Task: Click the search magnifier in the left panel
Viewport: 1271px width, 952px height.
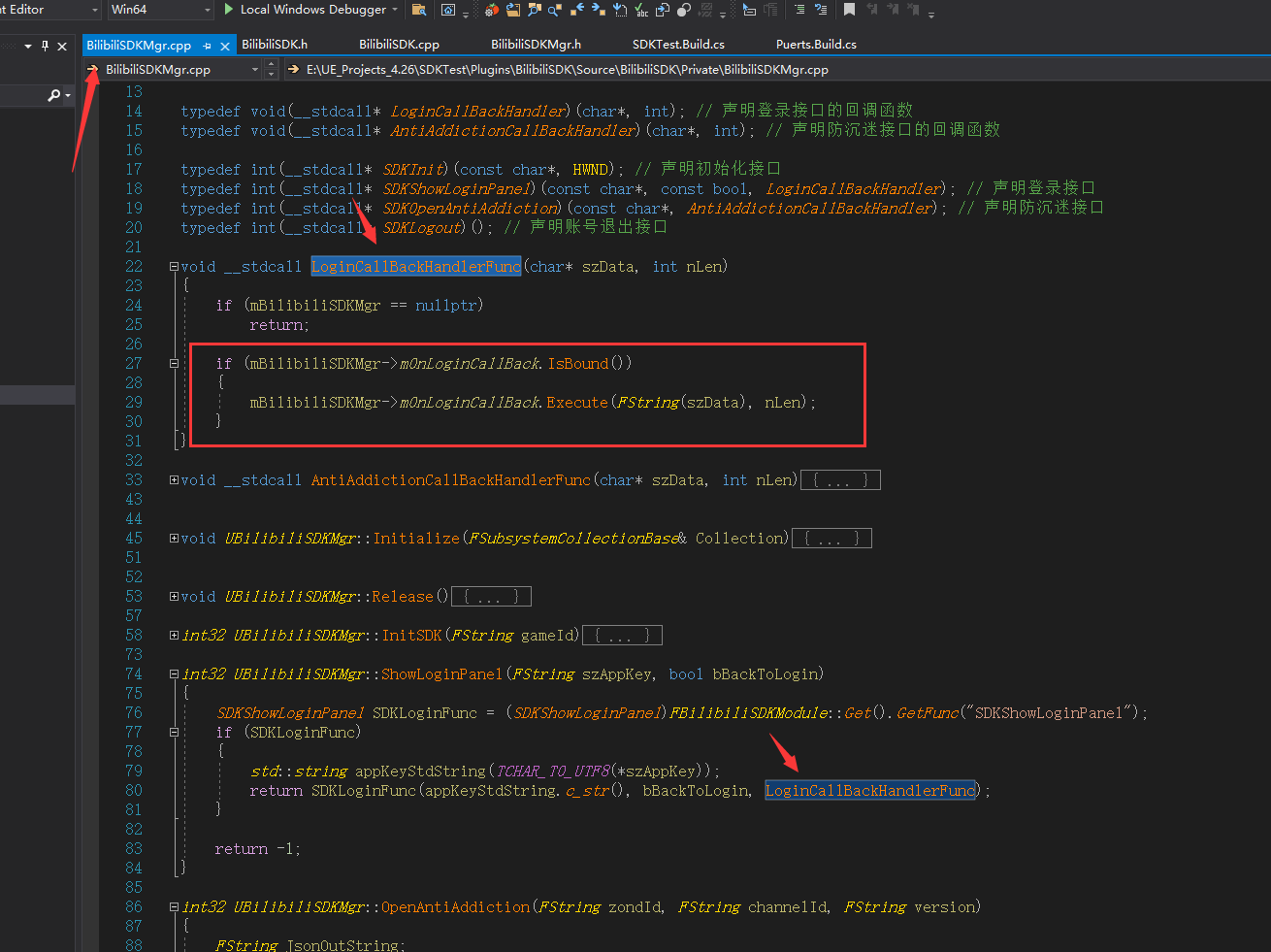Action: (x=54, y=95)
